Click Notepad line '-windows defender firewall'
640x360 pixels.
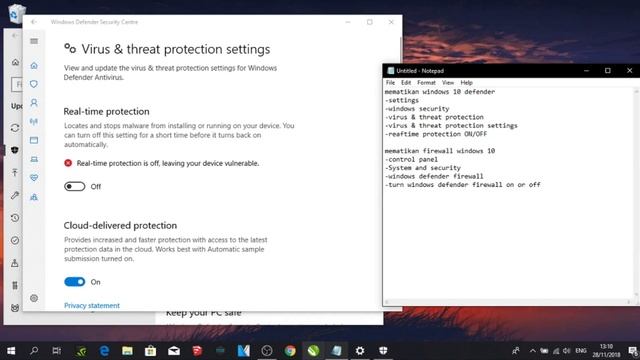(434, 176)
